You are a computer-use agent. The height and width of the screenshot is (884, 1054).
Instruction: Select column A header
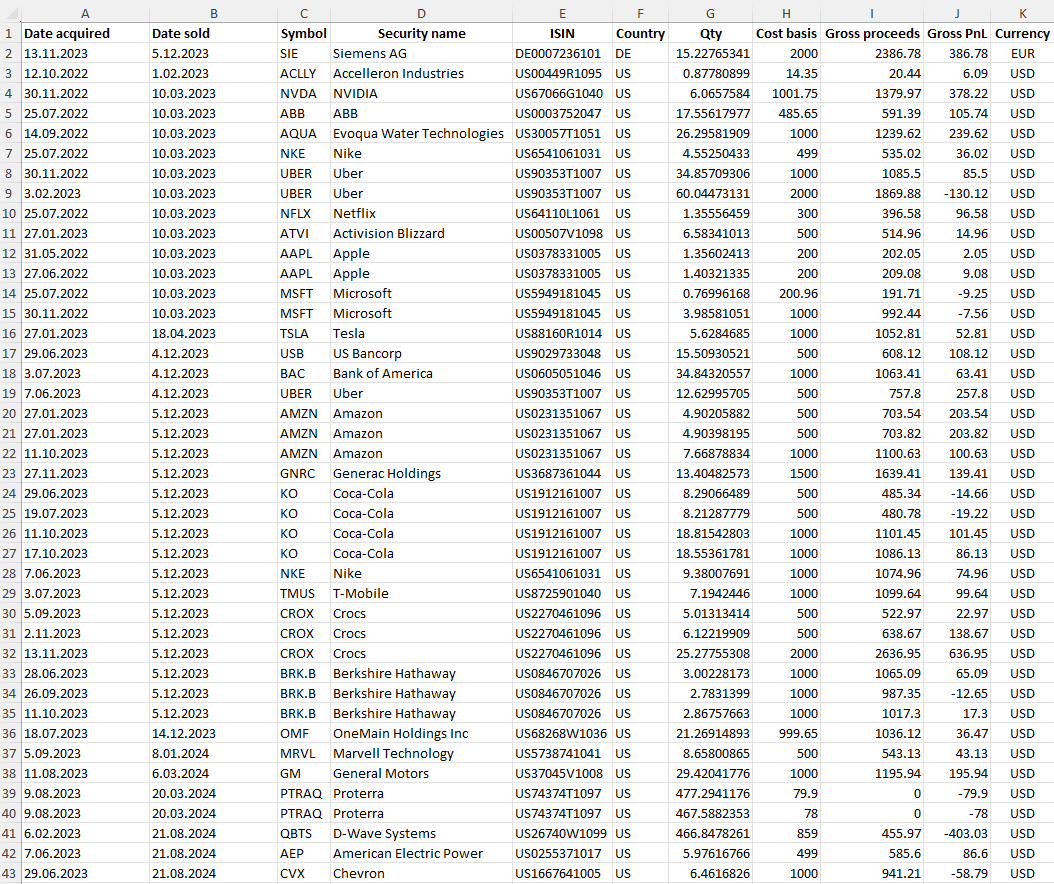(85, 13)
